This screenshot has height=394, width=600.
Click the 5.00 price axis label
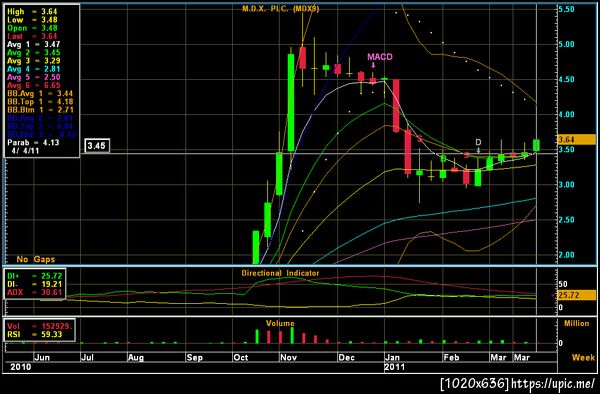(566, 44)
